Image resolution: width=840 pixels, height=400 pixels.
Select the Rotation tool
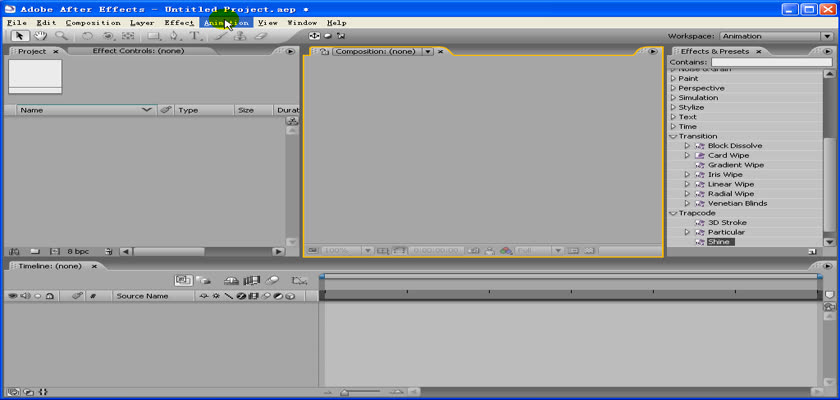pyautogui.click(x=87, y=36)
